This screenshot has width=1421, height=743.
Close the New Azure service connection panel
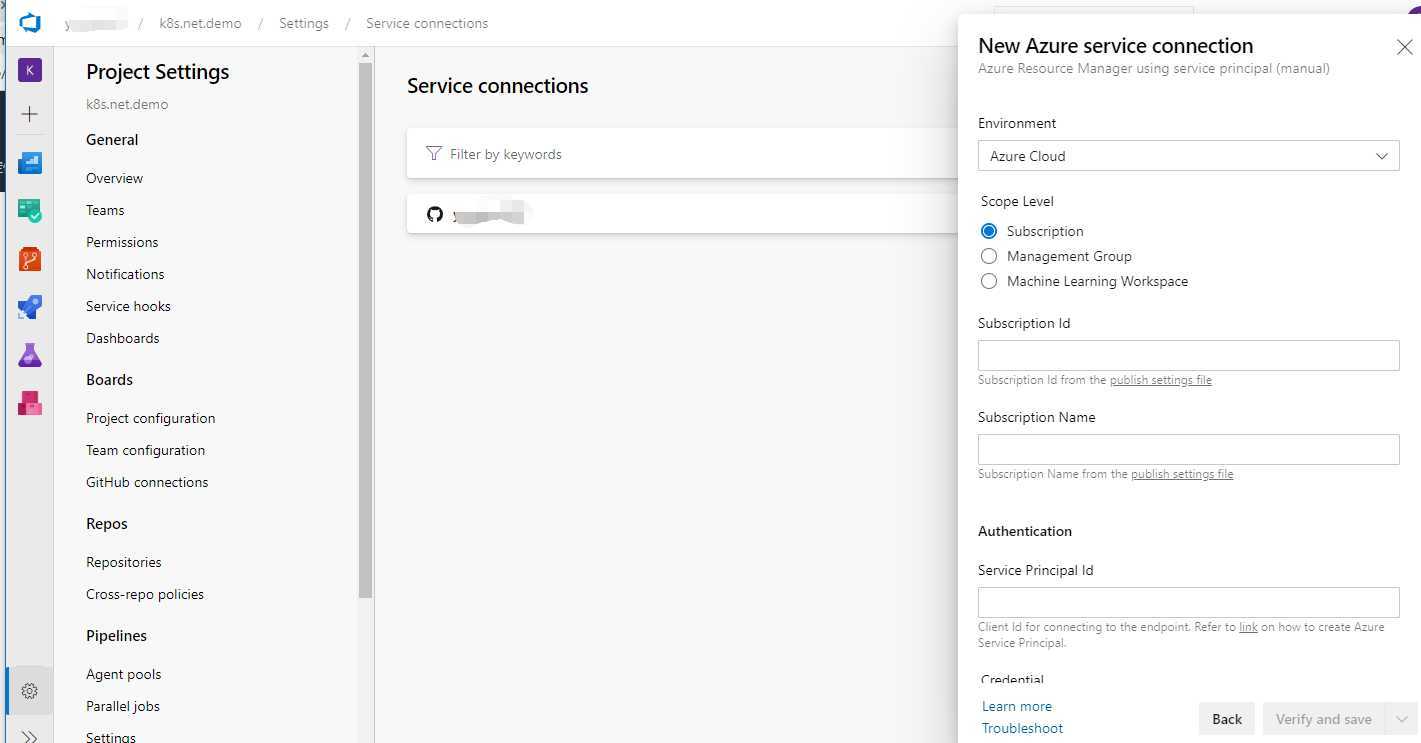(1404, 47)
